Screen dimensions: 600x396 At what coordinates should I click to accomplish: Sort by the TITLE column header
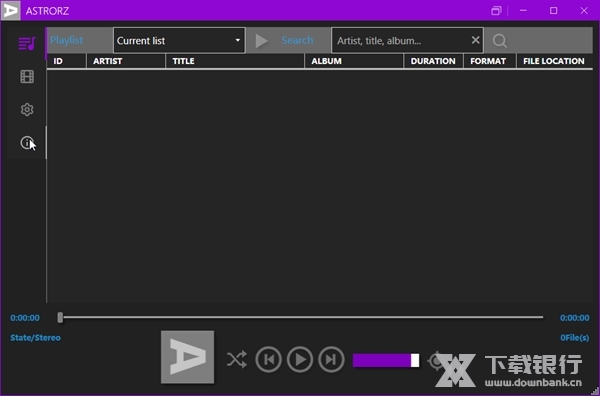(235, 61)
